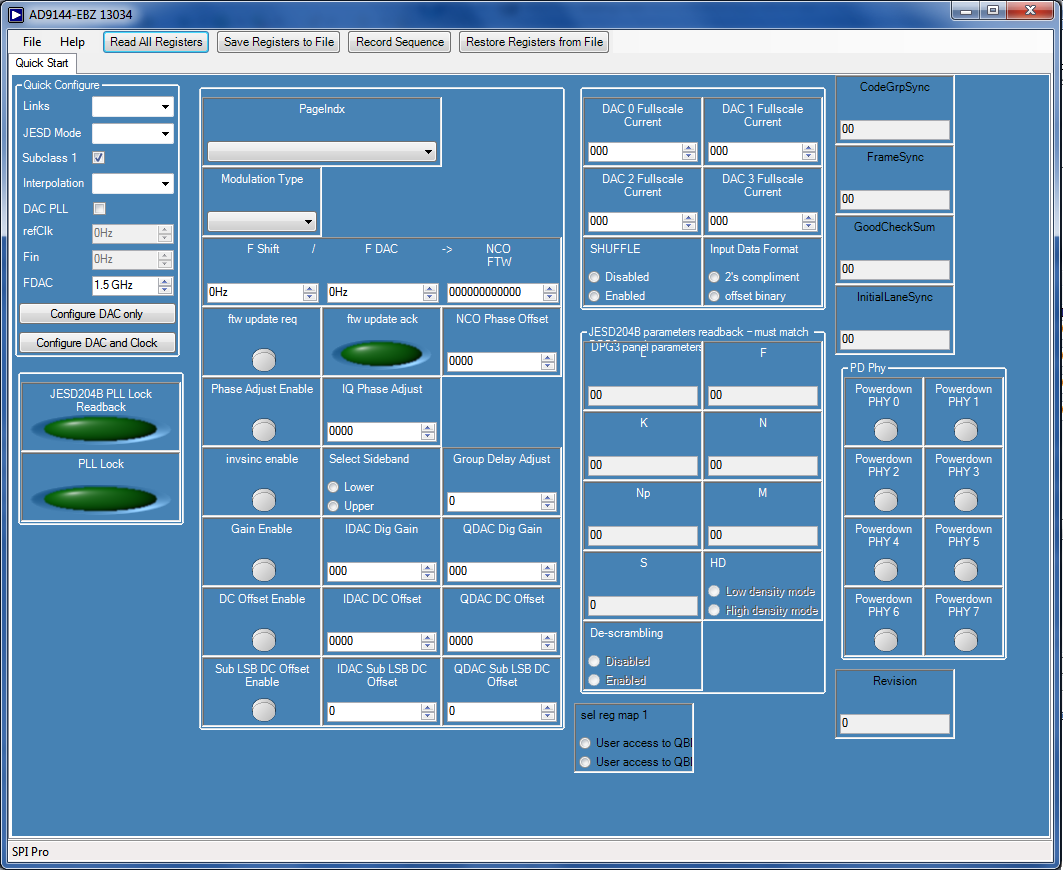
Task: Select SHUFFLE Enabled radio button
Action: [594, 296]
